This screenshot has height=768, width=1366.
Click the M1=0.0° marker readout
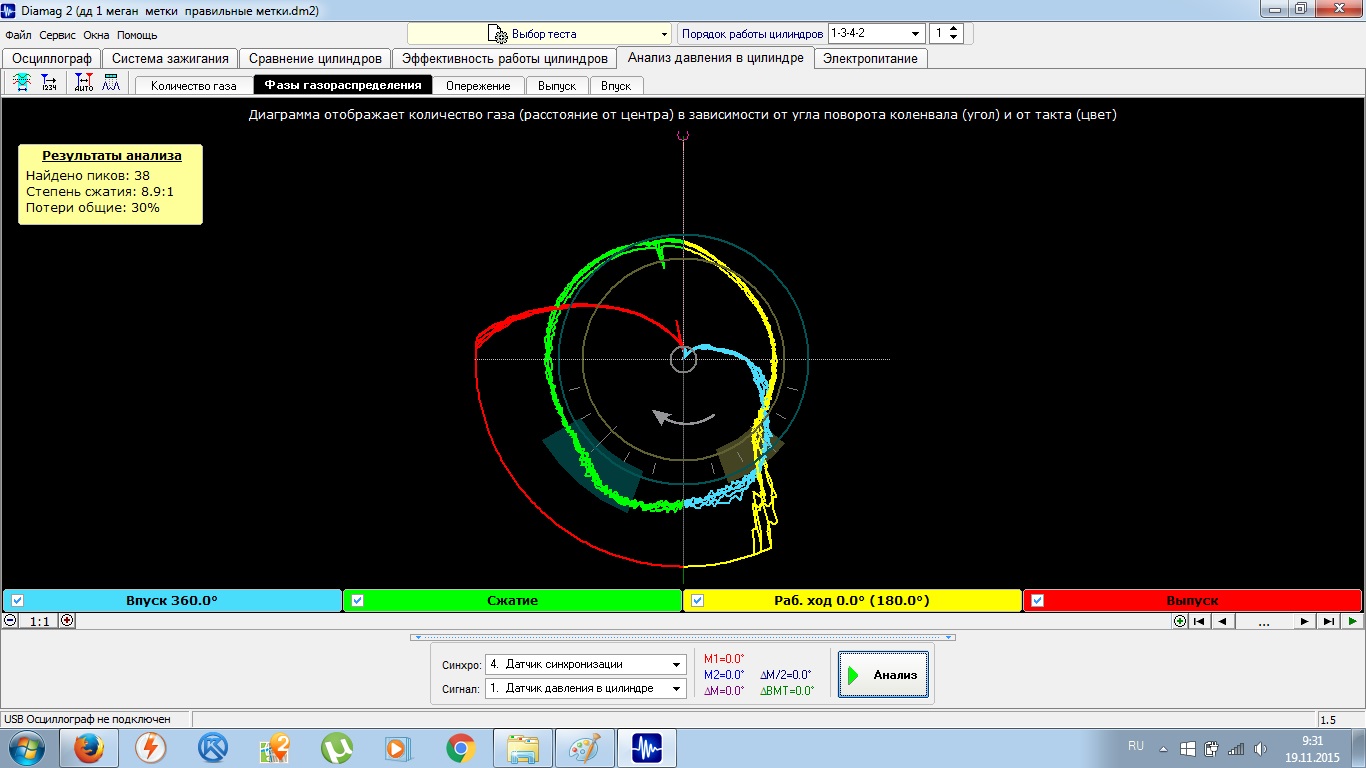tap(724, 658)
